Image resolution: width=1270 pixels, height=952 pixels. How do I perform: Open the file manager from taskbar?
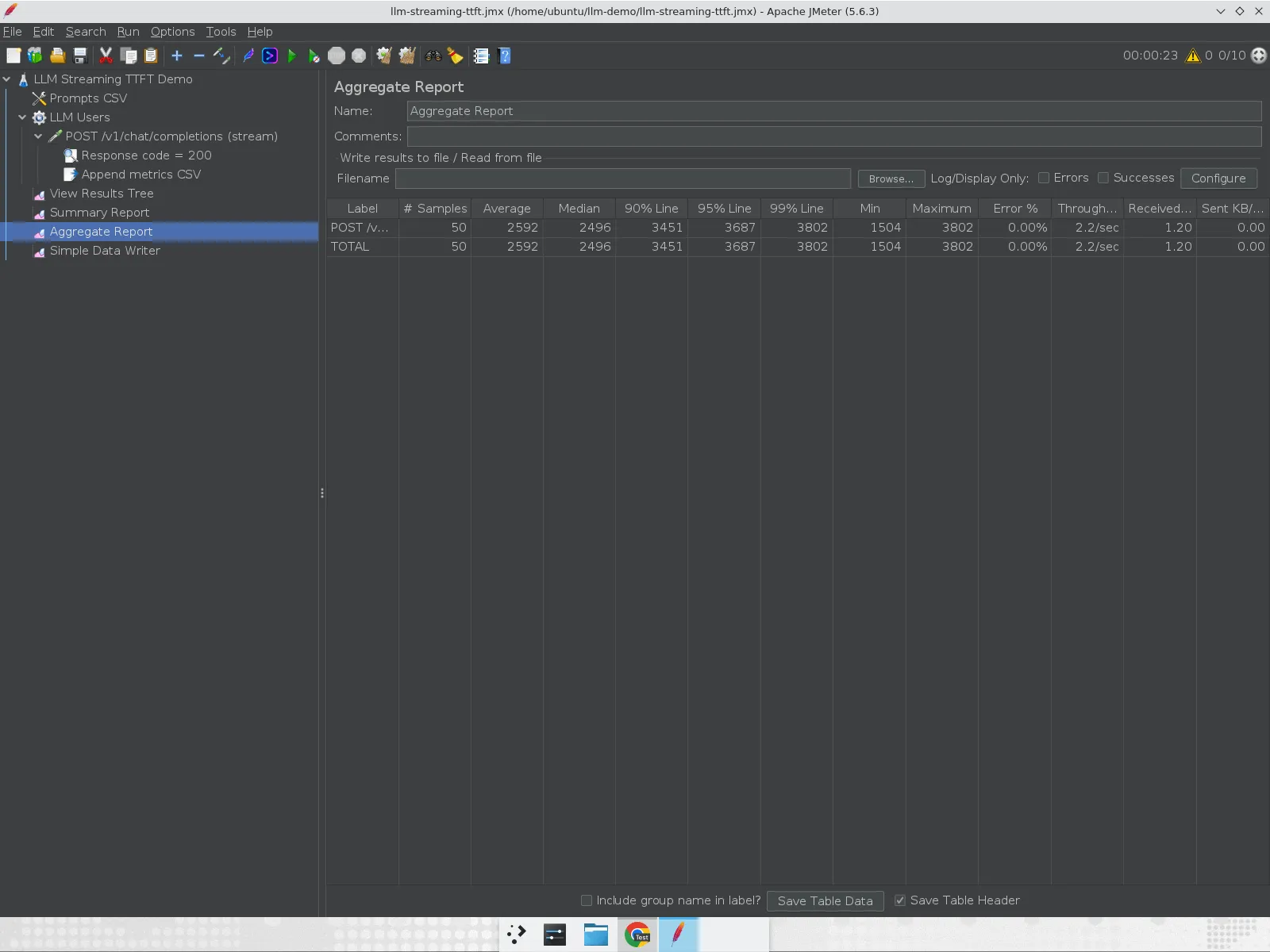pyautogui.click(x=596, y=935)
